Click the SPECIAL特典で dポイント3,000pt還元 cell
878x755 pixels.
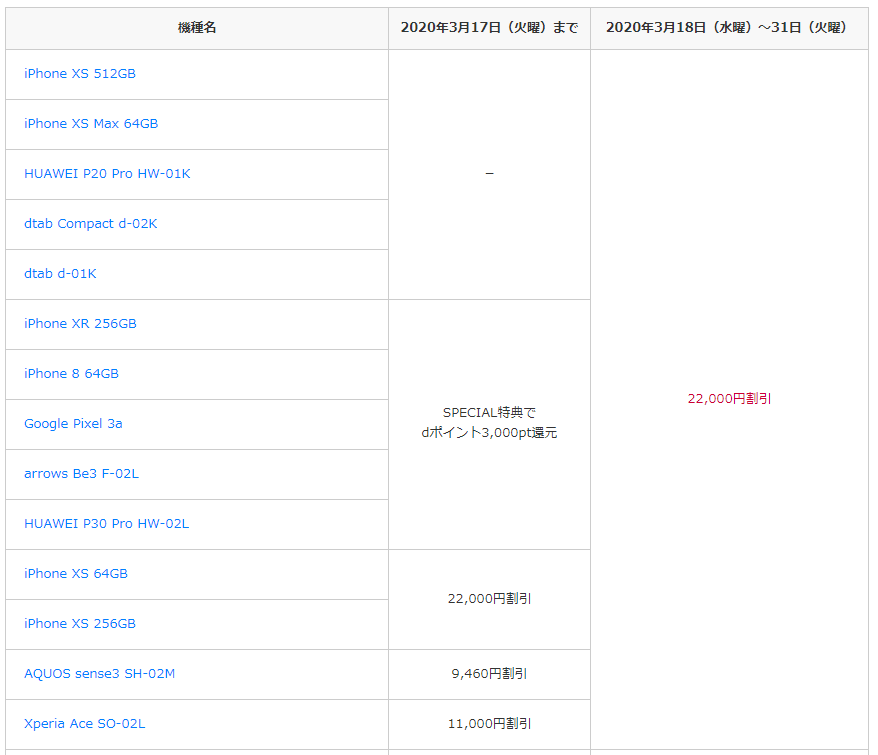(x=489, y=423)
